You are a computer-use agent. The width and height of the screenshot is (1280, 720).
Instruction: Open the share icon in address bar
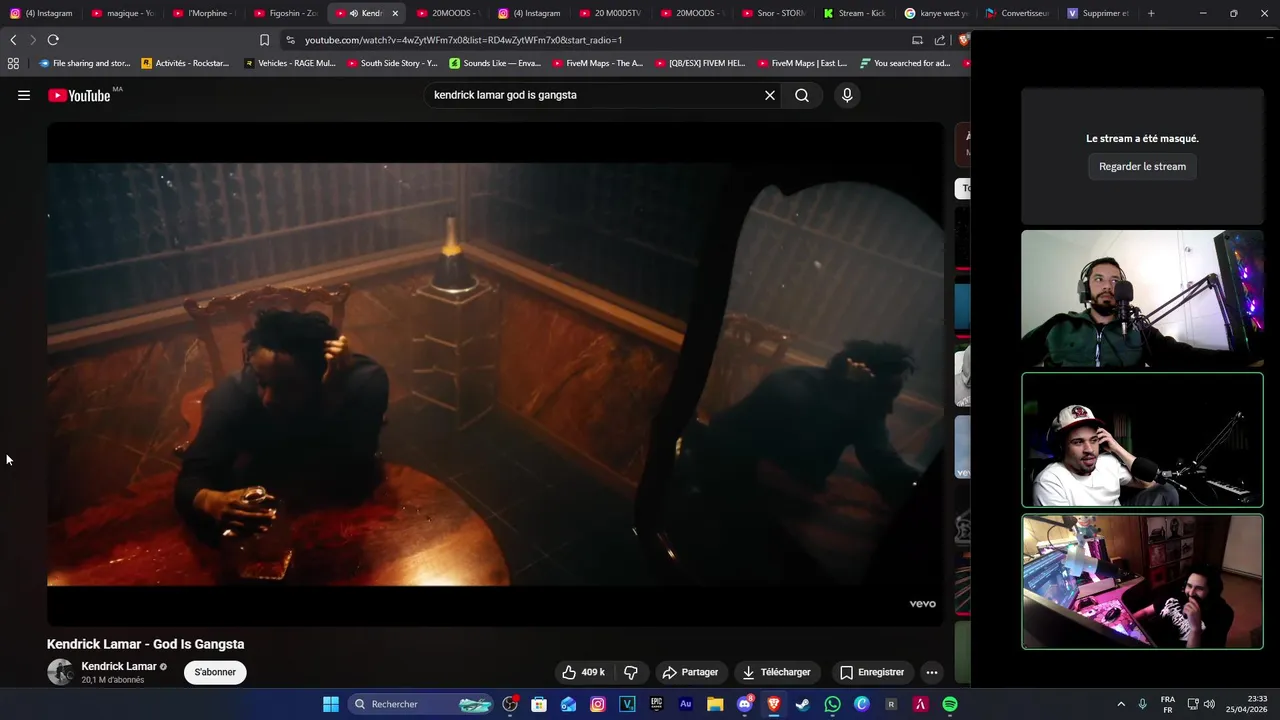(x=940, y=40)
